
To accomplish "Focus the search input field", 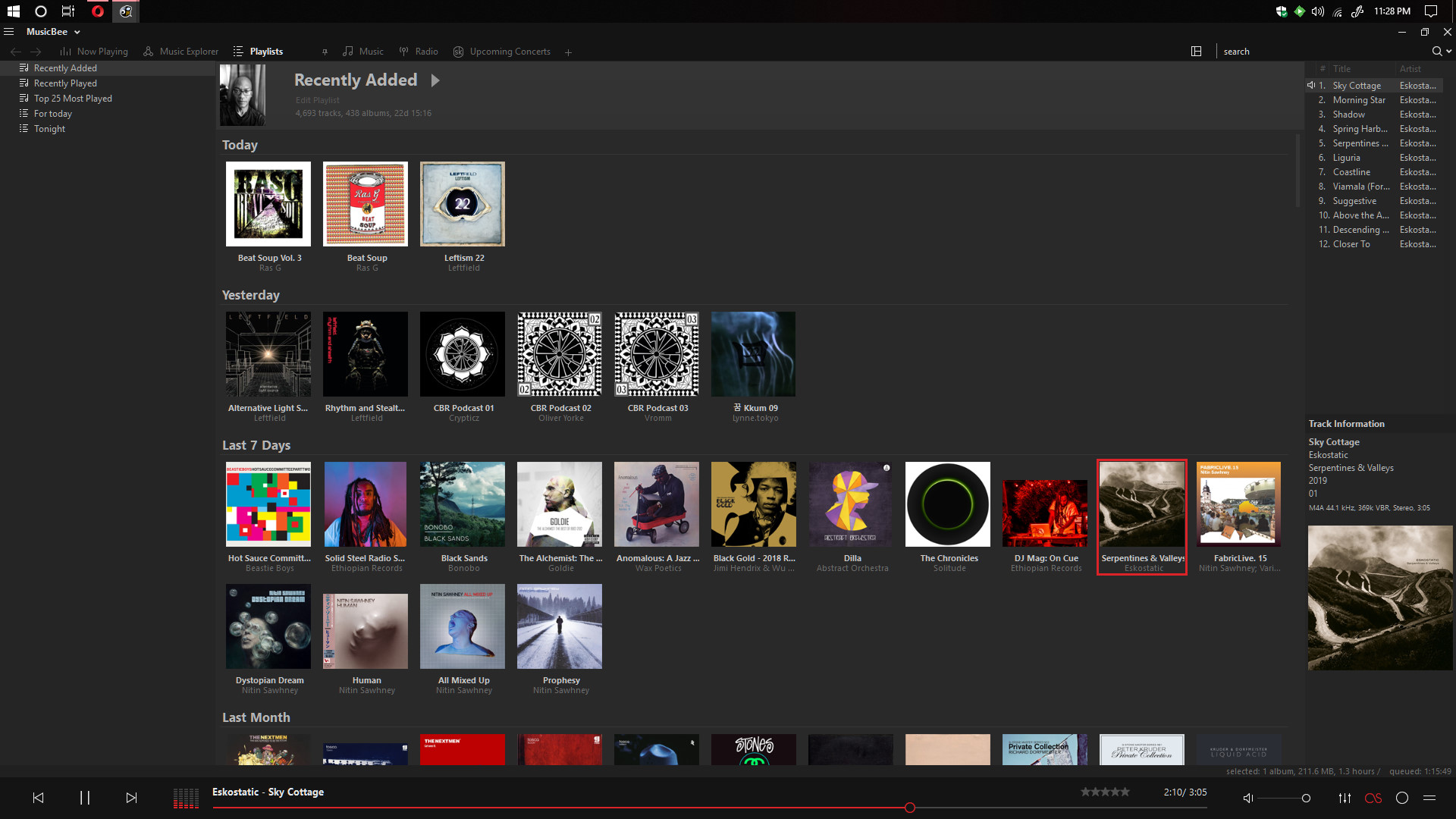I will [x=1323, y=52].
